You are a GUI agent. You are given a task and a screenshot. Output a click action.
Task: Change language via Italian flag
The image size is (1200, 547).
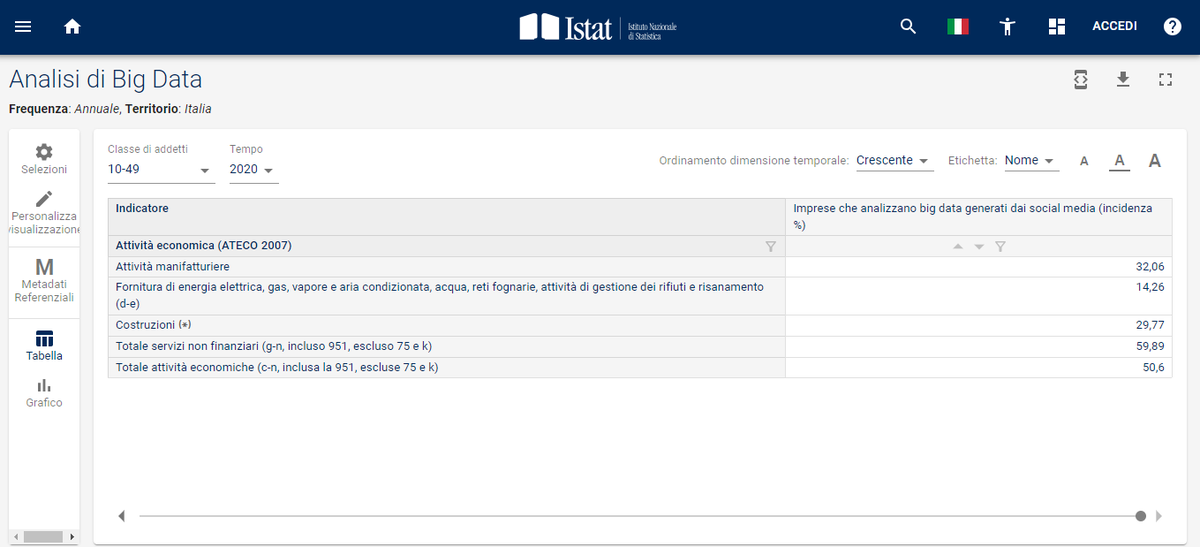pyautogui.click(x=958, y=26)
